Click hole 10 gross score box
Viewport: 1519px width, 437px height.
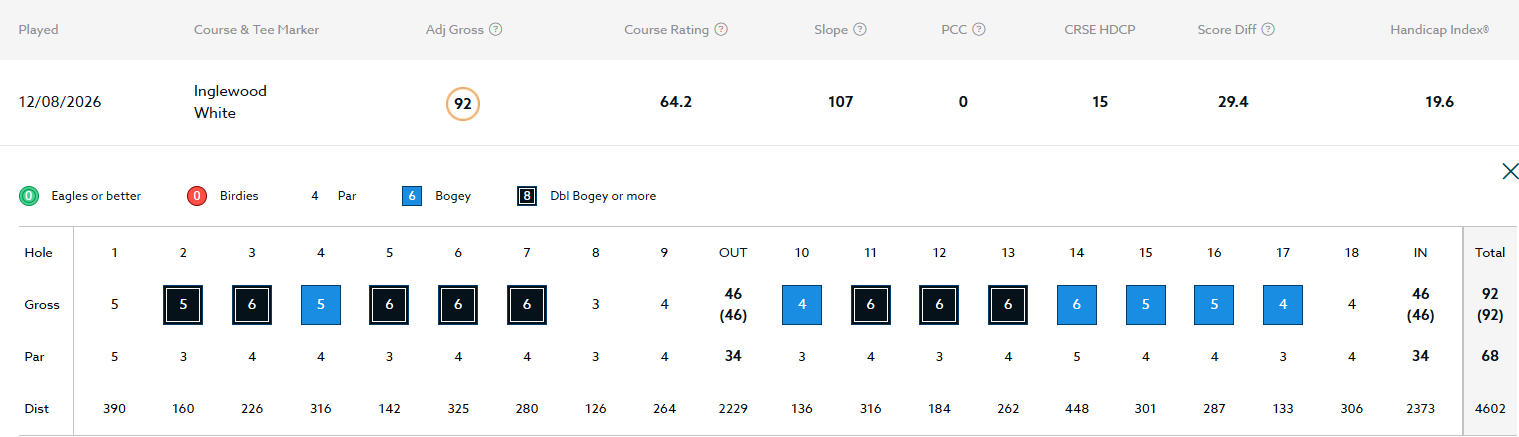pos(802,304)
